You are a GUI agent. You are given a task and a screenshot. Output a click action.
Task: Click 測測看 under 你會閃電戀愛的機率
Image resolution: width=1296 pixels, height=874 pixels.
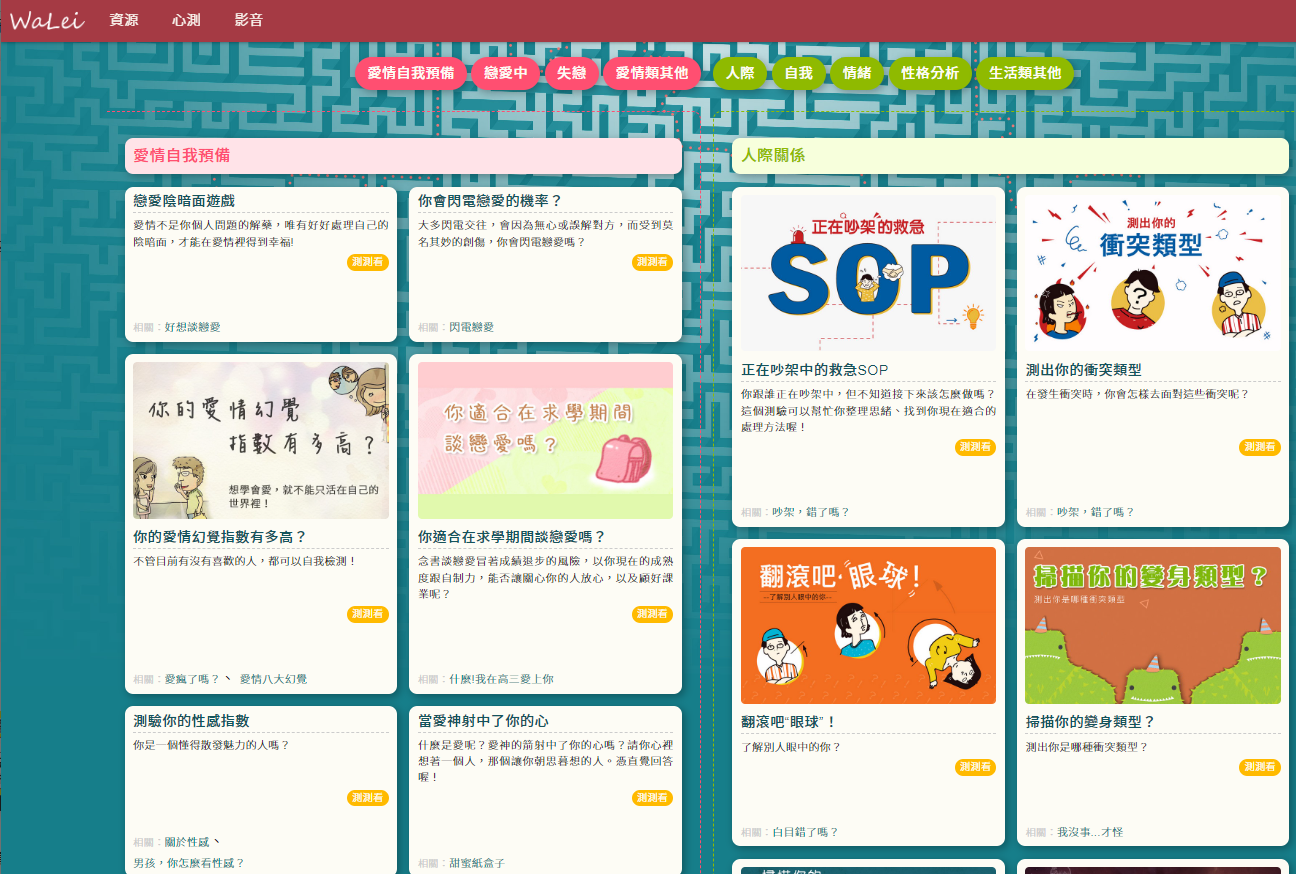pyautogui.click(x=652, y=262)
